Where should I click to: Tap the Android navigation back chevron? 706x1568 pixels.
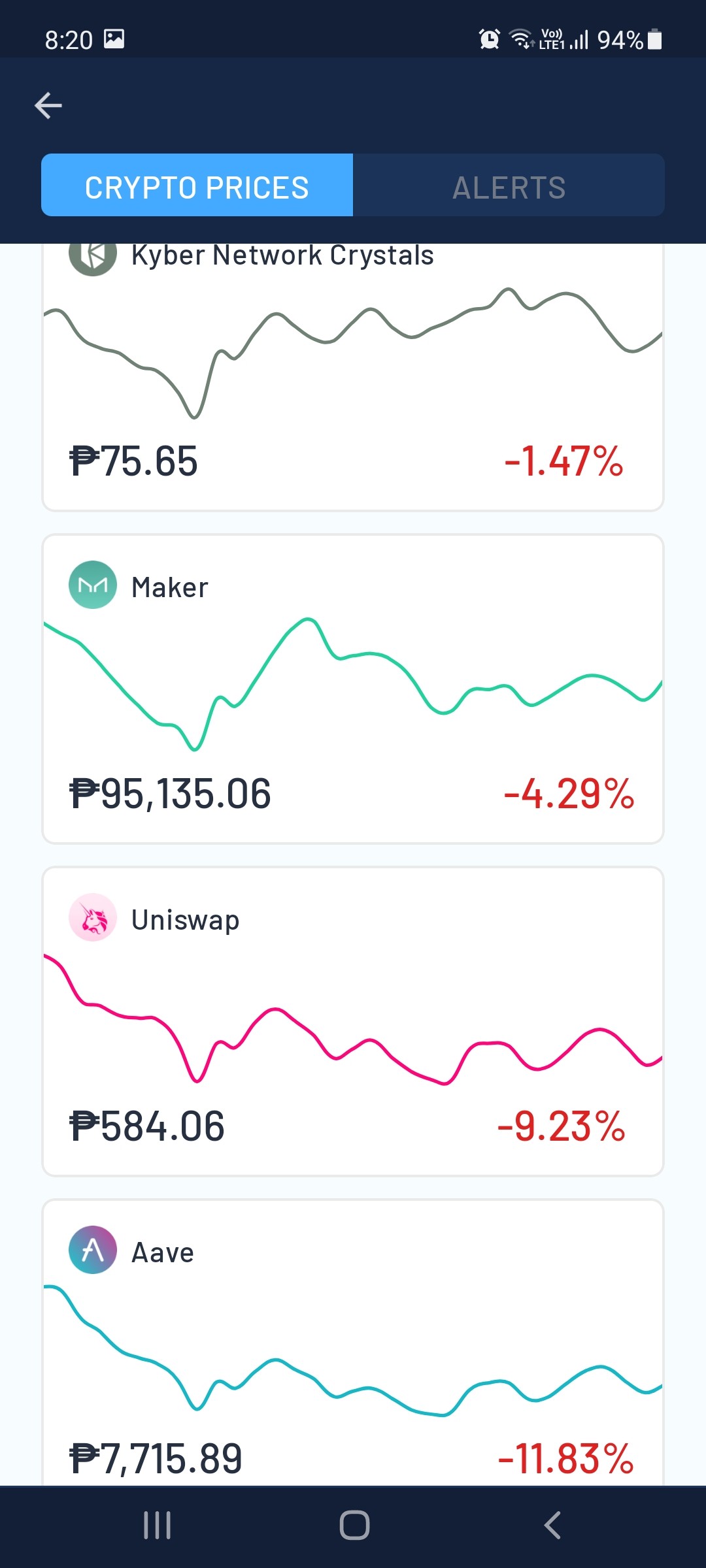click(x=552, y=1526)
